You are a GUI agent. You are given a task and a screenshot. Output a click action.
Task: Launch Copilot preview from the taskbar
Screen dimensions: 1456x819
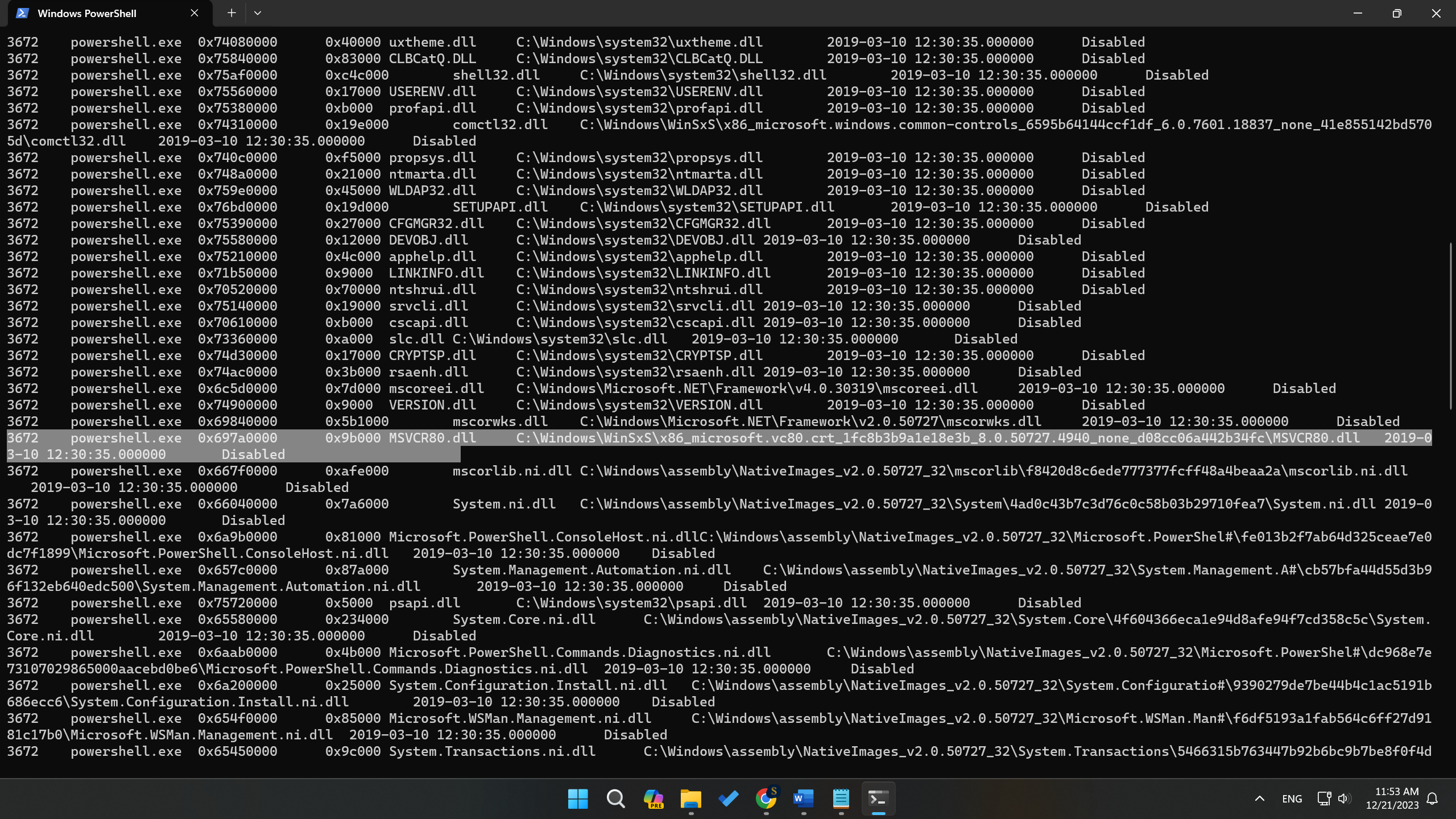coord(653,799)
